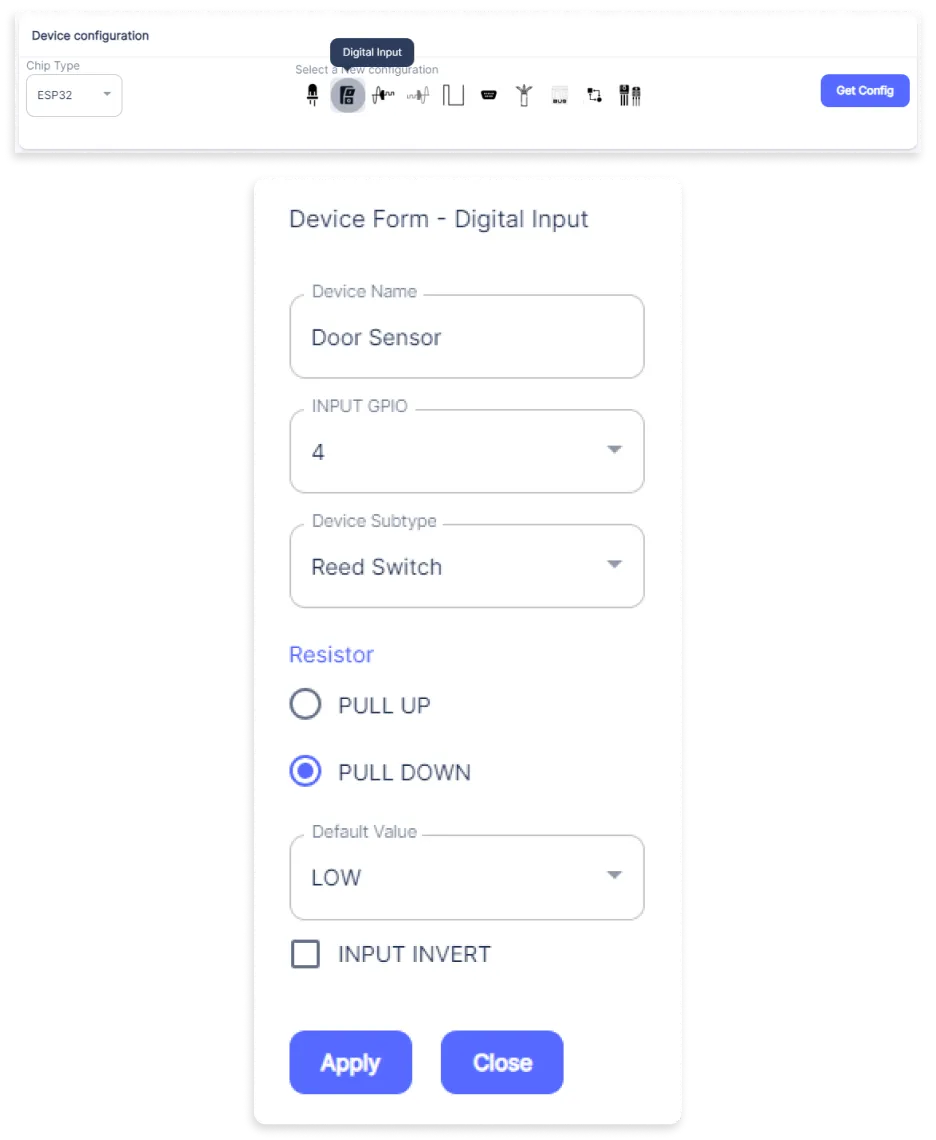This screenshot has width=936, height=1140.
Task: Click the waveform icon beside Digital Input icon
Action: click(x=382, y=96)
